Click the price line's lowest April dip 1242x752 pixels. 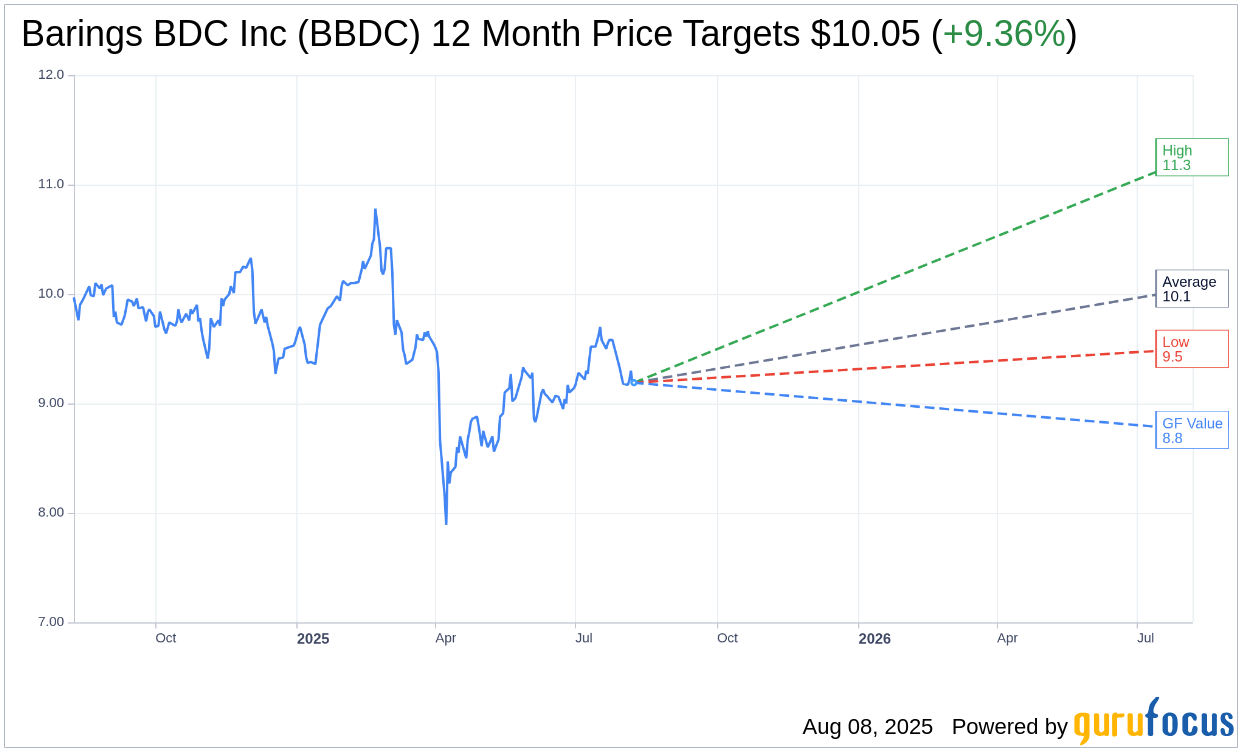(x=446, y=523)
